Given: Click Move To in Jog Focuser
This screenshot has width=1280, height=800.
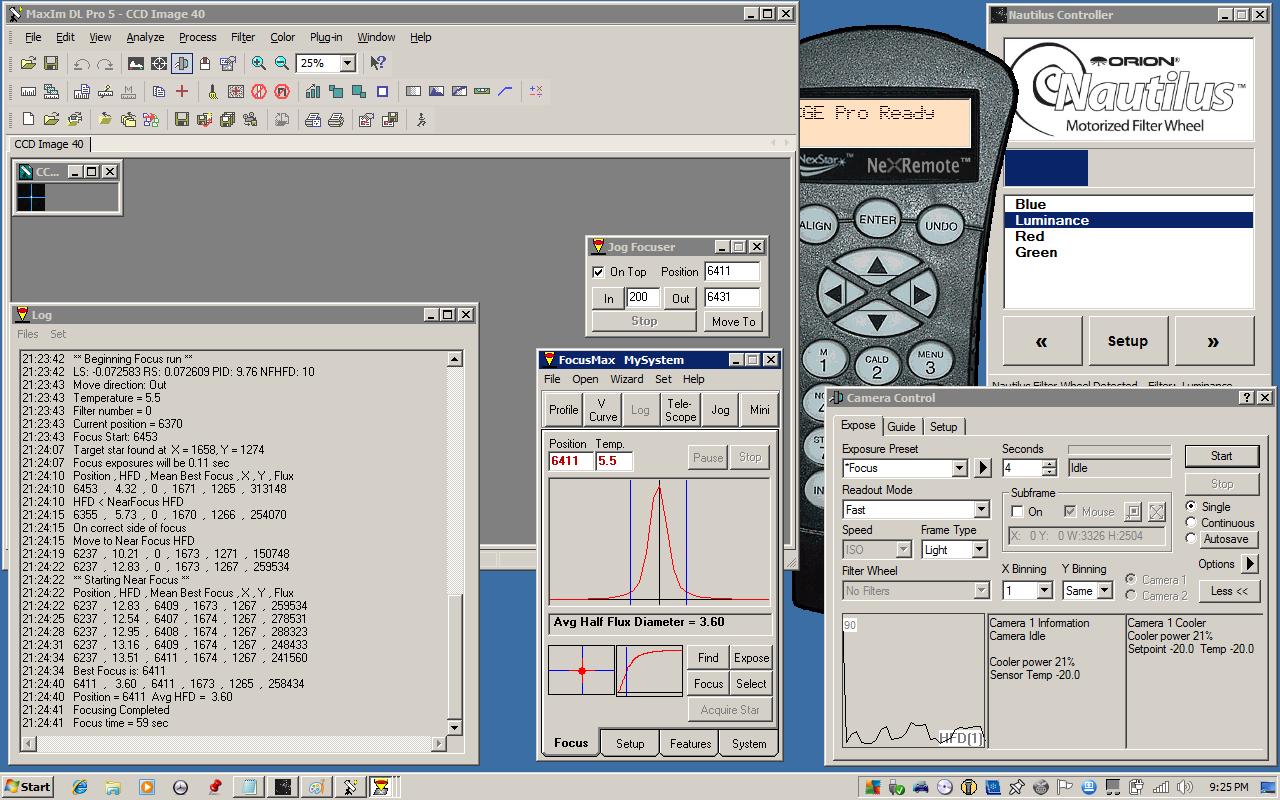Looking at the screenshot, I should (733, 322).
